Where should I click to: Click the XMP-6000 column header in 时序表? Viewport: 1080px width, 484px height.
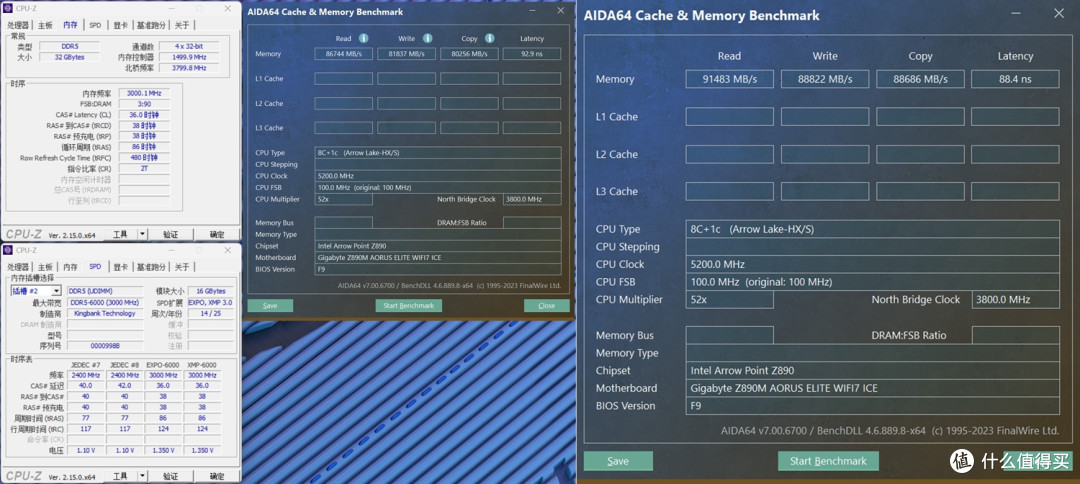(x=202, y=365)
